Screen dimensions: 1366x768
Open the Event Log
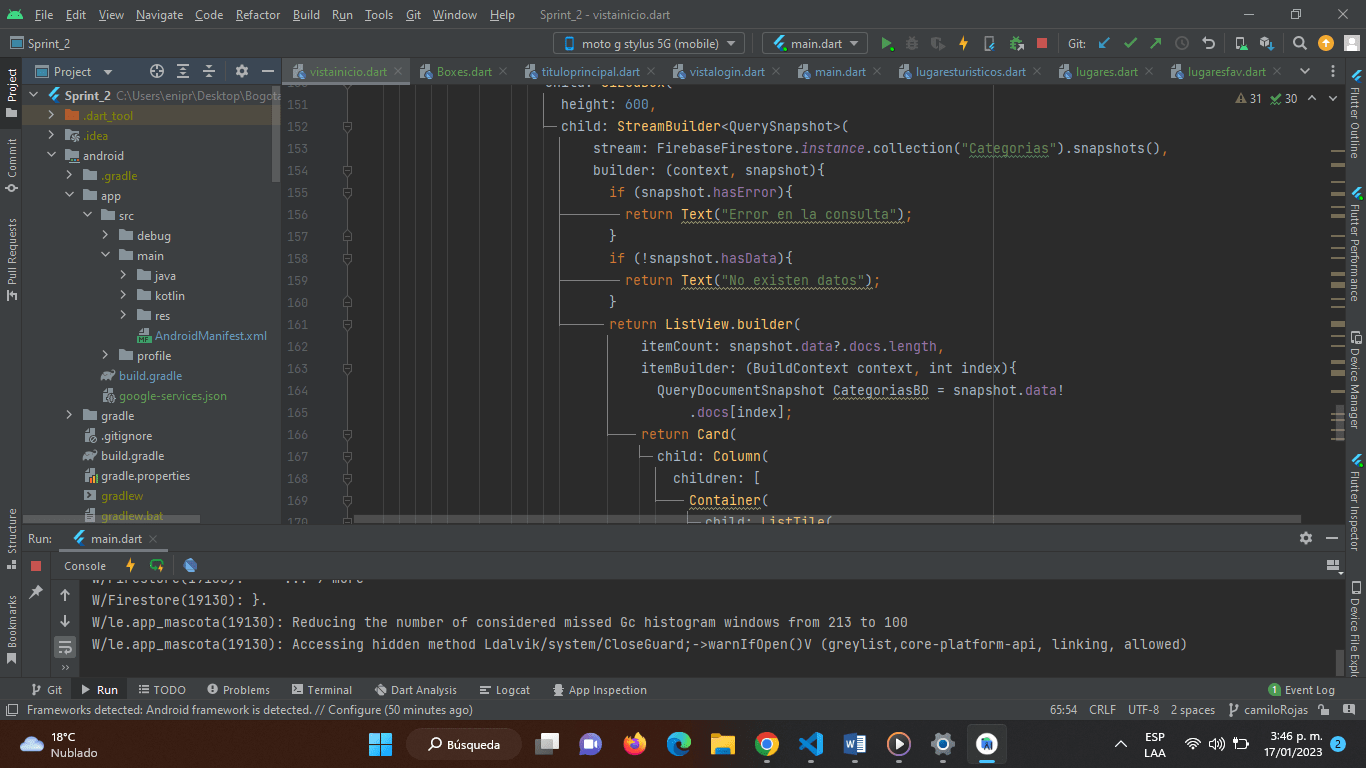click(x=1301, y=690)
